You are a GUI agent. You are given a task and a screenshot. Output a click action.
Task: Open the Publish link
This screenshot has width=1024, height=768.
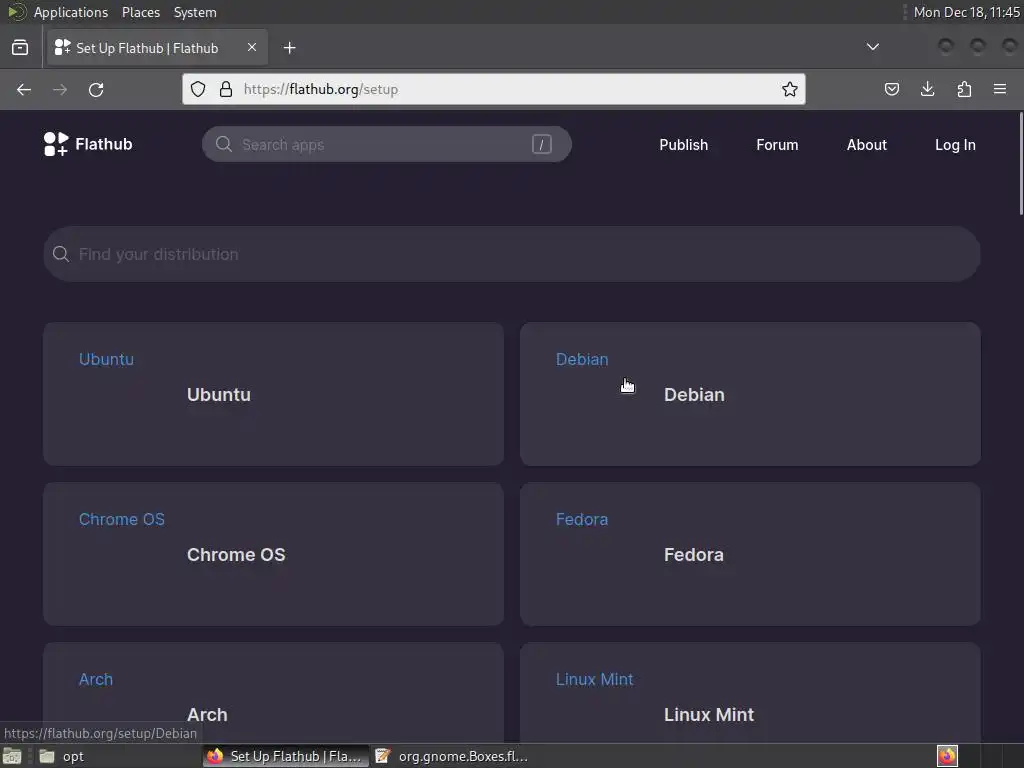(683, 145)
